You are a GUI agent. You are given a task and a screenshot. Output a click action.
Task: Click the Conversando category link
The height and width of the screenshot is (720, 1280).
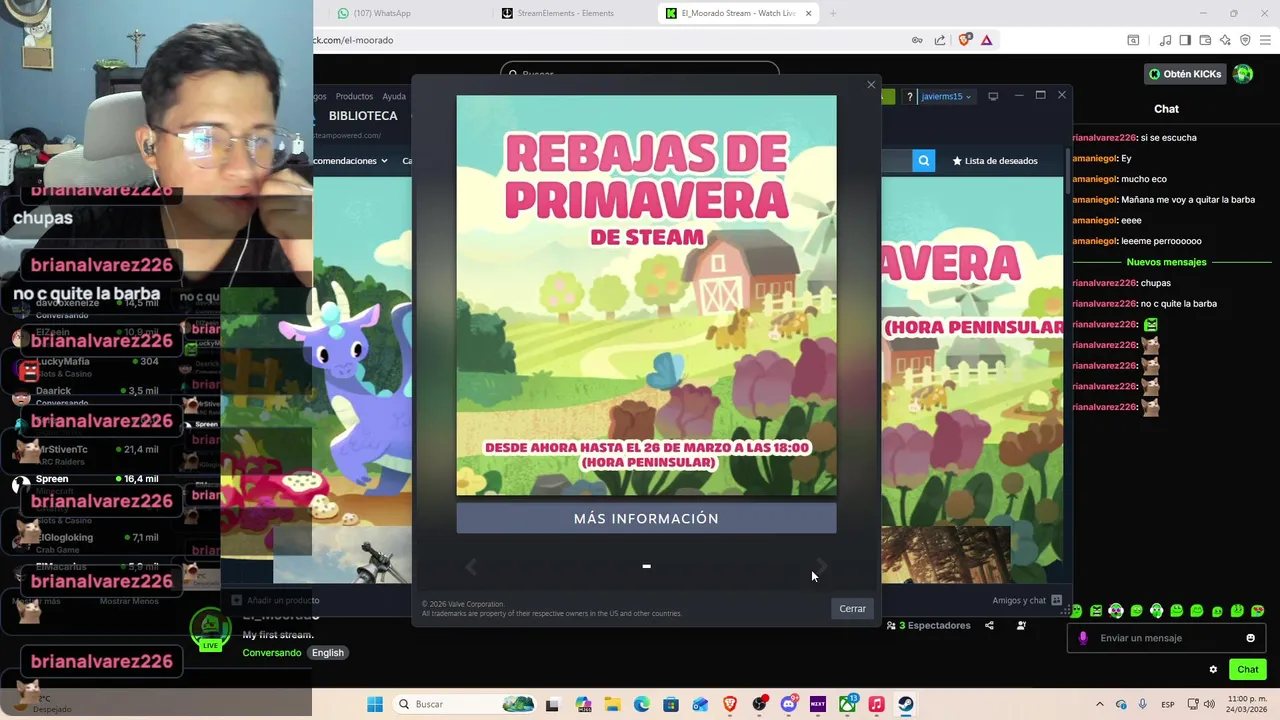[x=272, y=653]
